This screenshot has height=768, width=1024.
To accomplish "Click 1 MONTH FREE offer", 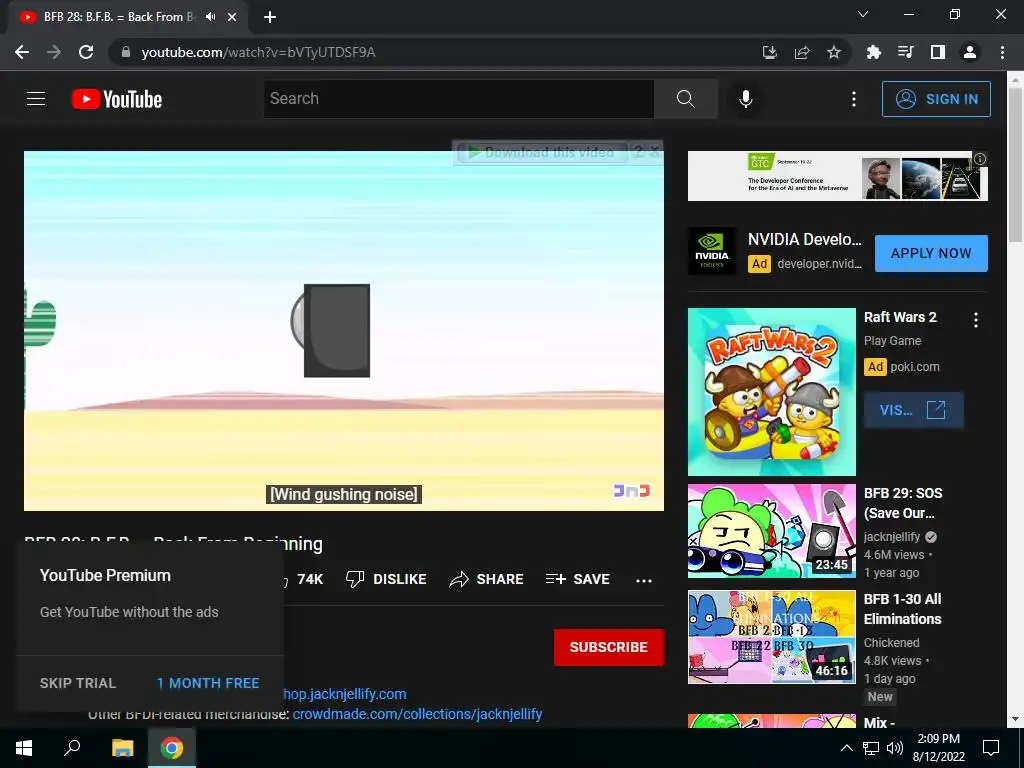I will coord(208,683).
